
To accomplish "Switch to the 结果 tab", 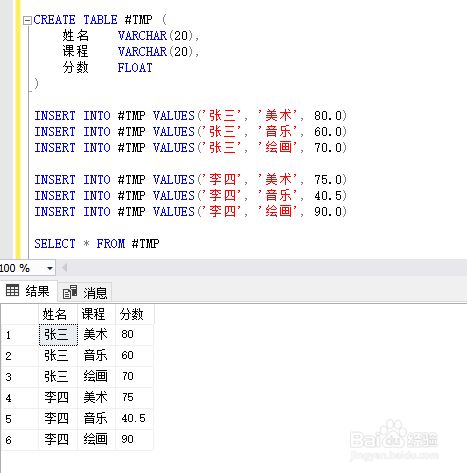I will coord(28,291).
